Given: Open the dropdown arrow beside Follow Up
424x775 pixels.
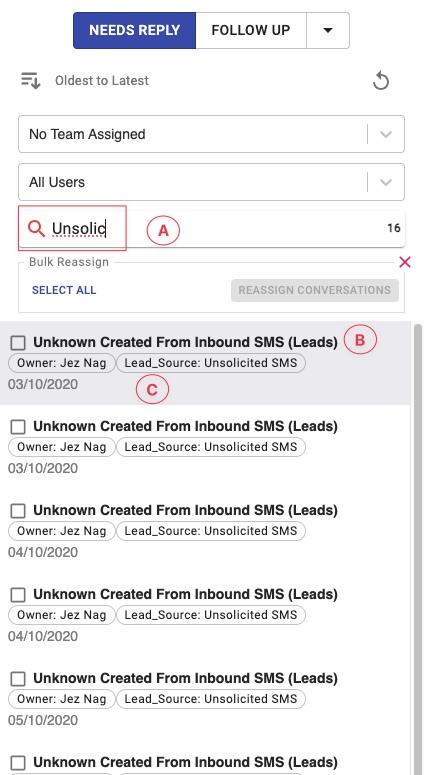Looking at the screenshot, I should tap(328, 31).
